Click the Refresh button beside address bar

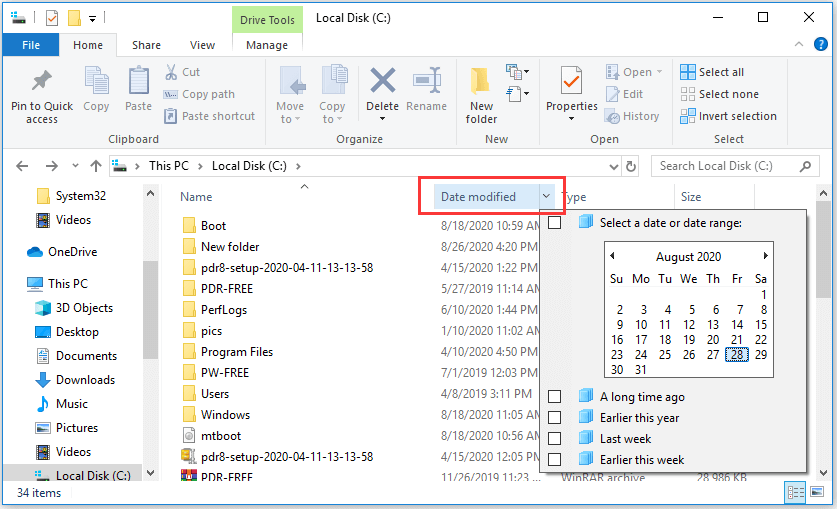631,166
